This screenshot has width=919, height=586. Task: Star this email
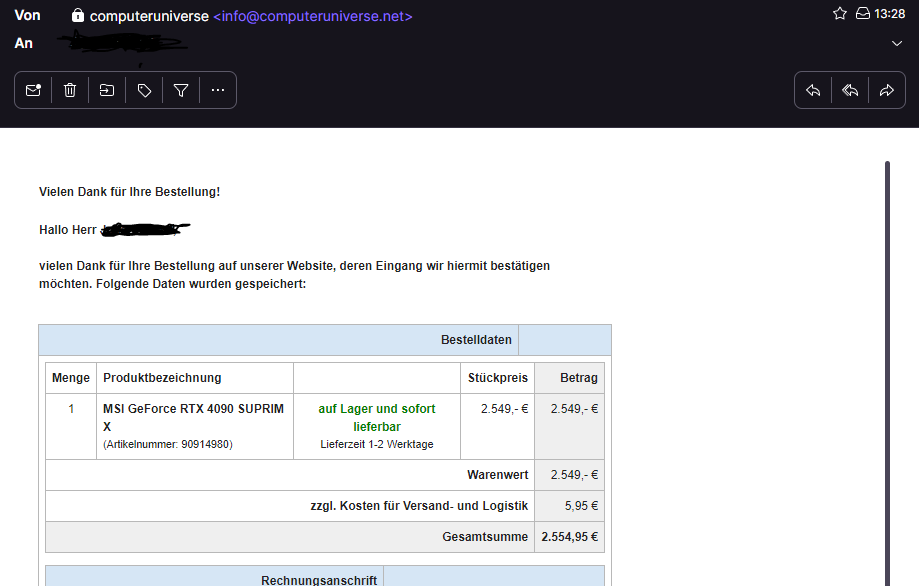click(x=840, y=14)
